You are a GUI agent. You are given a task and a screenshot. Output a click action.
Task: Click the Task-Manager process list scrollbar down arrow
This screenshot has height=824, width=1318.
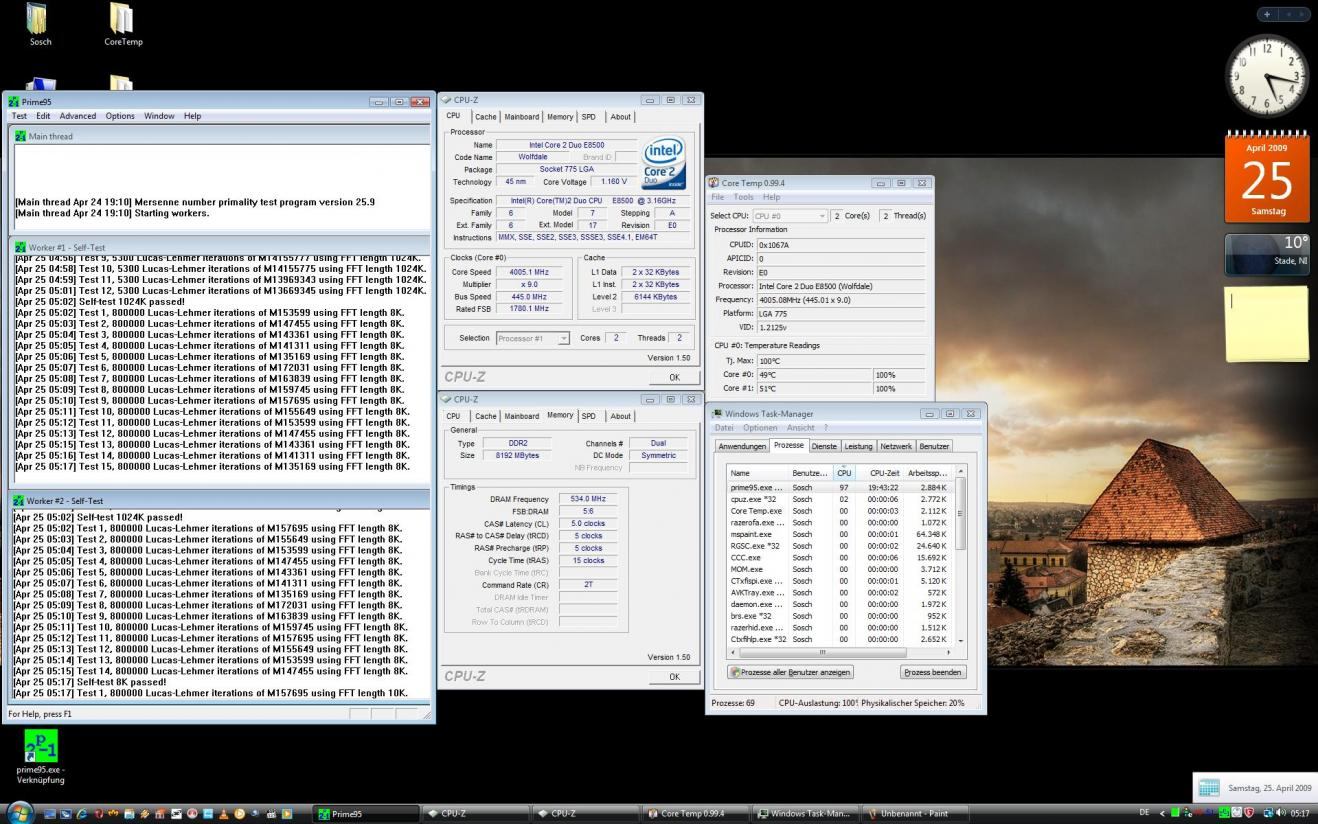pyautogui.click(x=961, y=640)
